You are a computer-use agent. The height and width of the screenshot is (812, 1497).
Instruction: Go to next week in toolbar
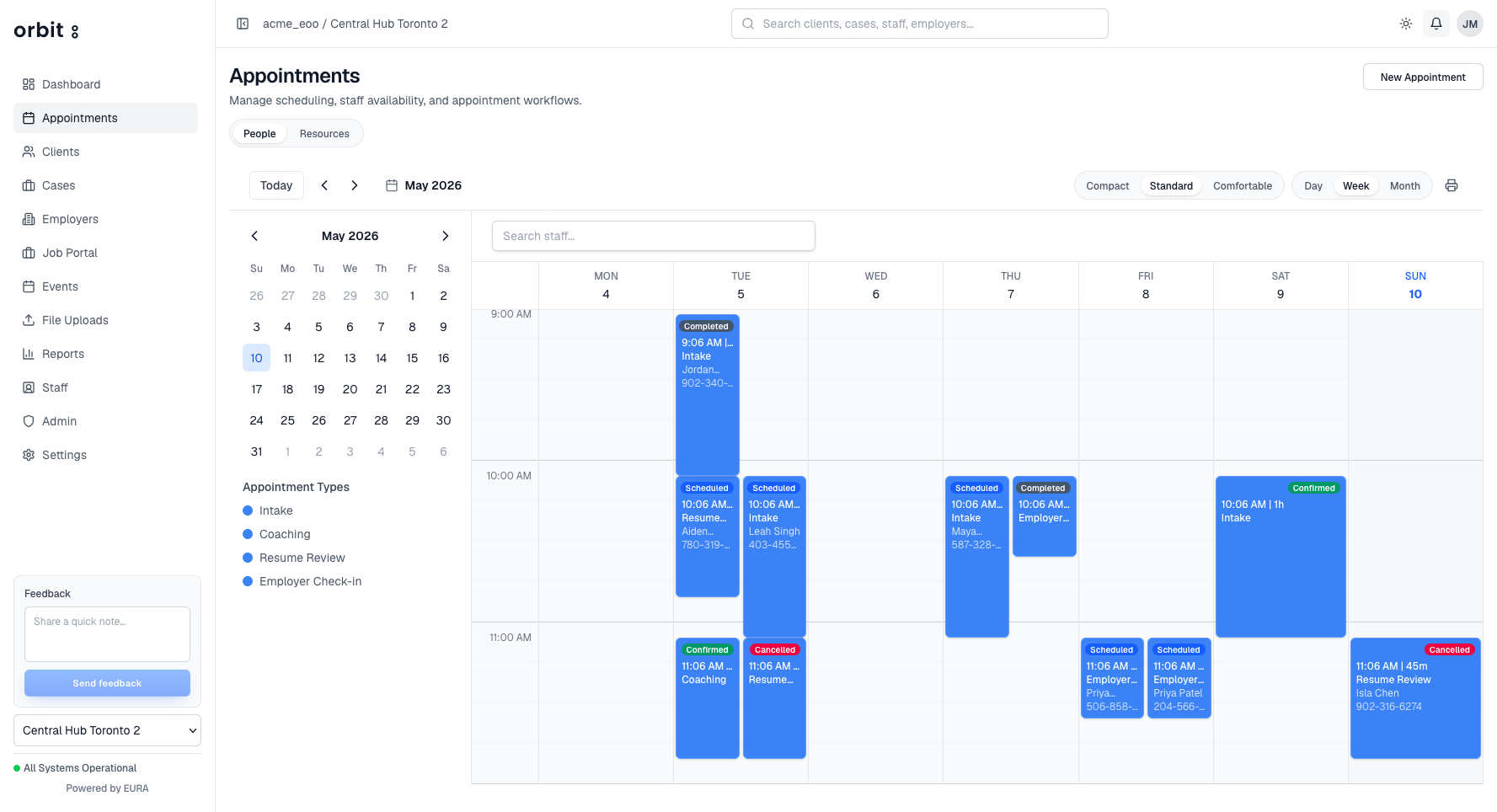click(x=355, y=185)
